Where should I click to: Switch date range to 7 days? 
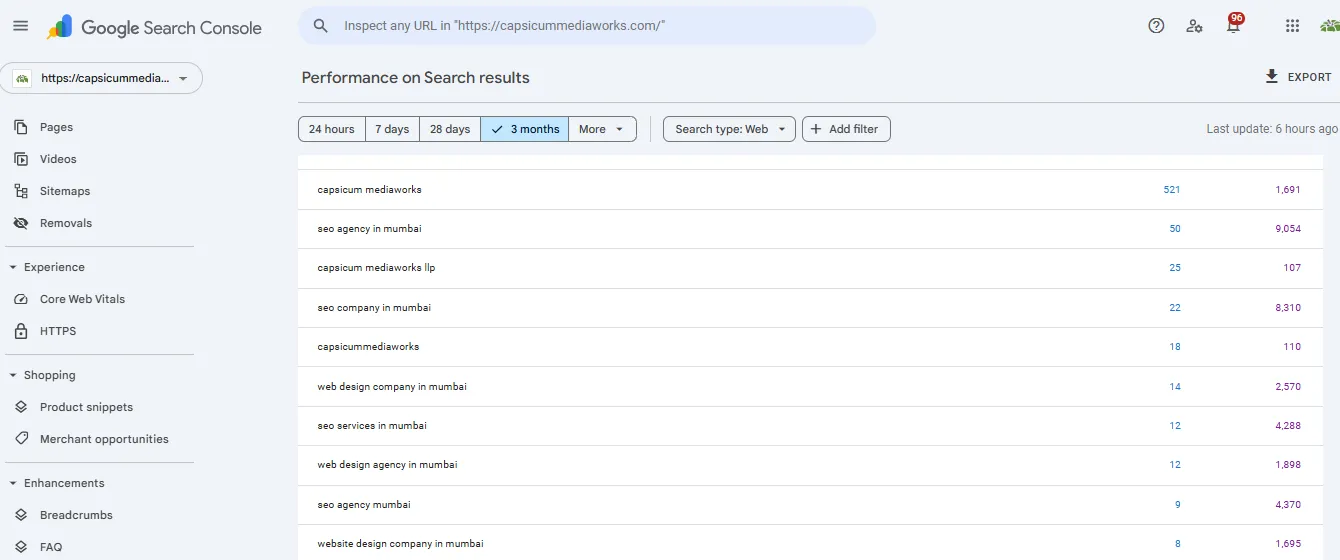[392, 129]
